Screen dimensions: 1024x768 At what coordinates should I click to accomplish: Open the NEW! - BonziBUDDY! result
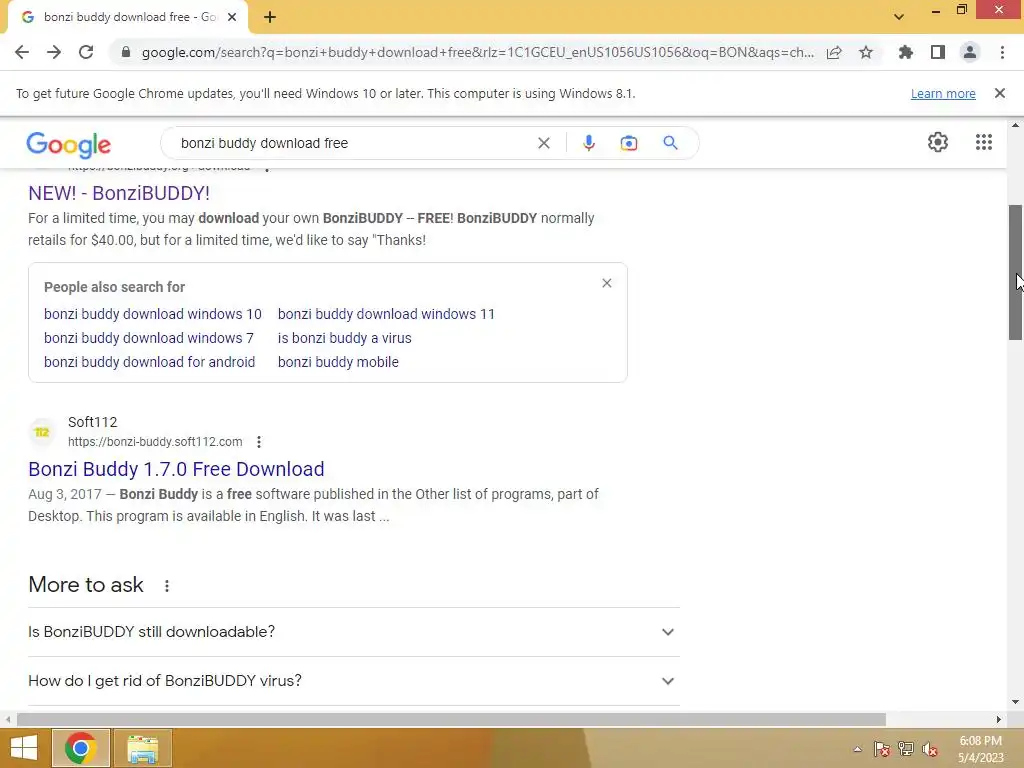(119, 193)
